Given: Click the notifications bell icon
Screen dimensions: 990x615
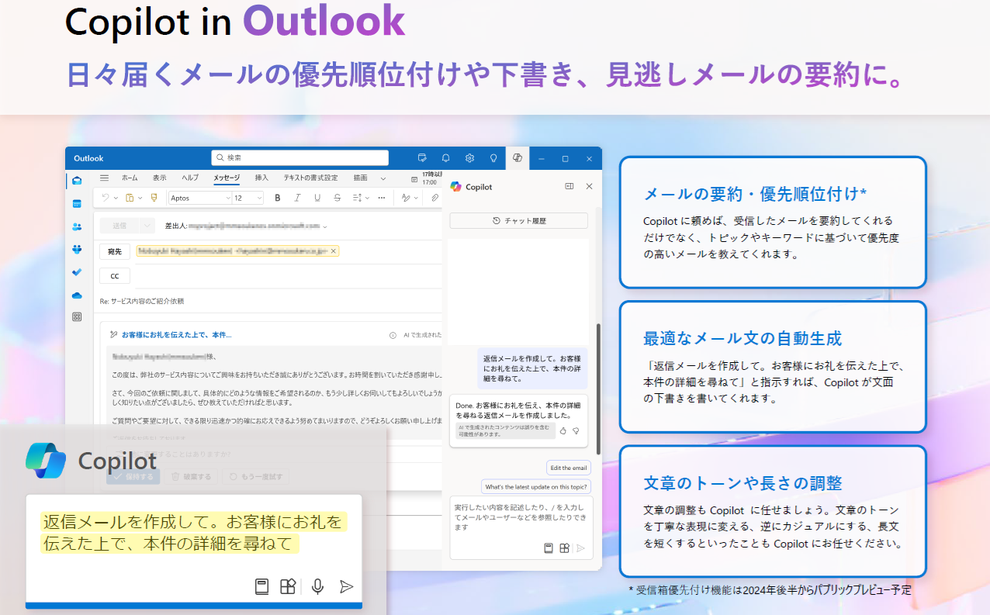Looking at the screenshot, I should pyautogui.click(x=446, y=158).
